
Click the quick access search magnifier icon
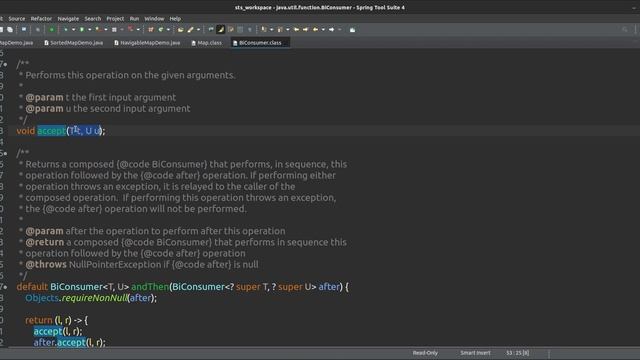point(624,29)
